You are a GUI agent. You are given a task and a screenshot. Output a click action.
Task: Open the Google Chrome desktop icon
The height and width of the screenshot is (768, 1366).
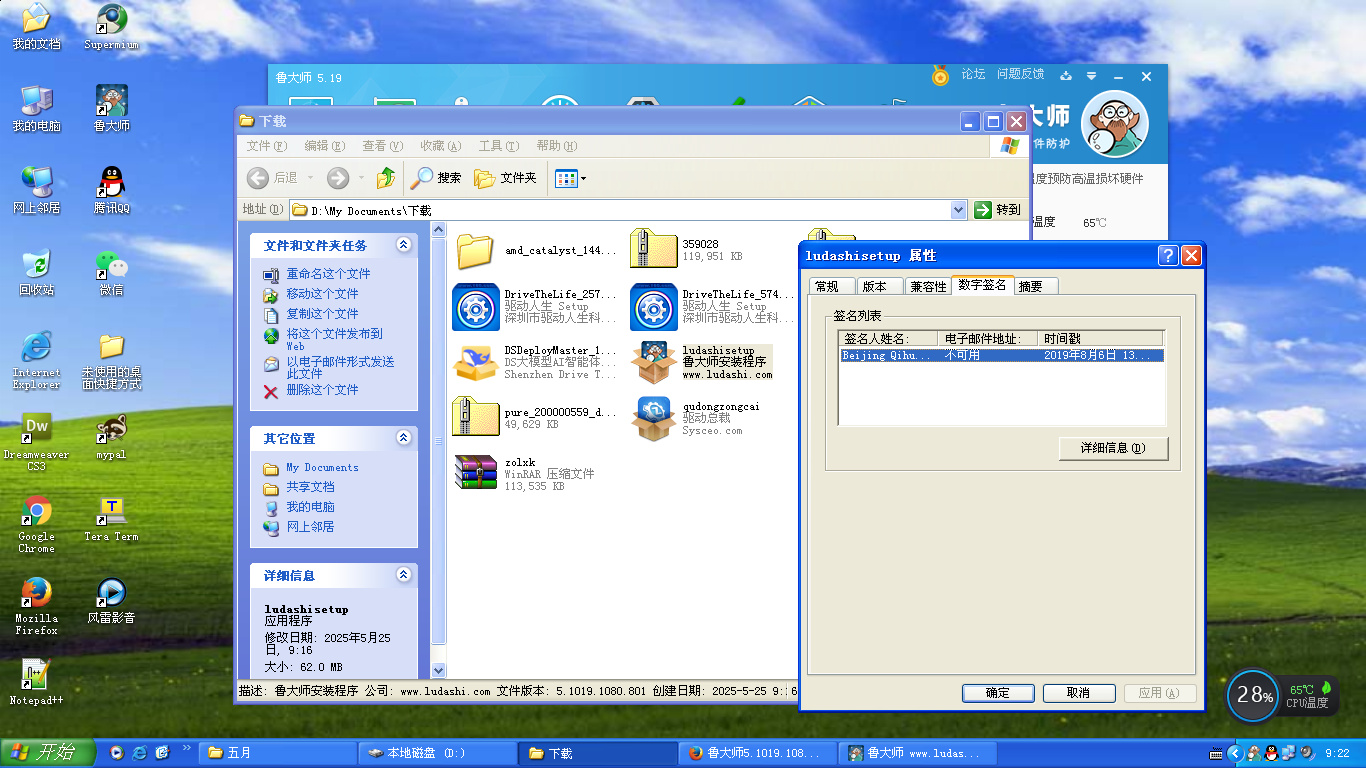[x=36, y=524]
